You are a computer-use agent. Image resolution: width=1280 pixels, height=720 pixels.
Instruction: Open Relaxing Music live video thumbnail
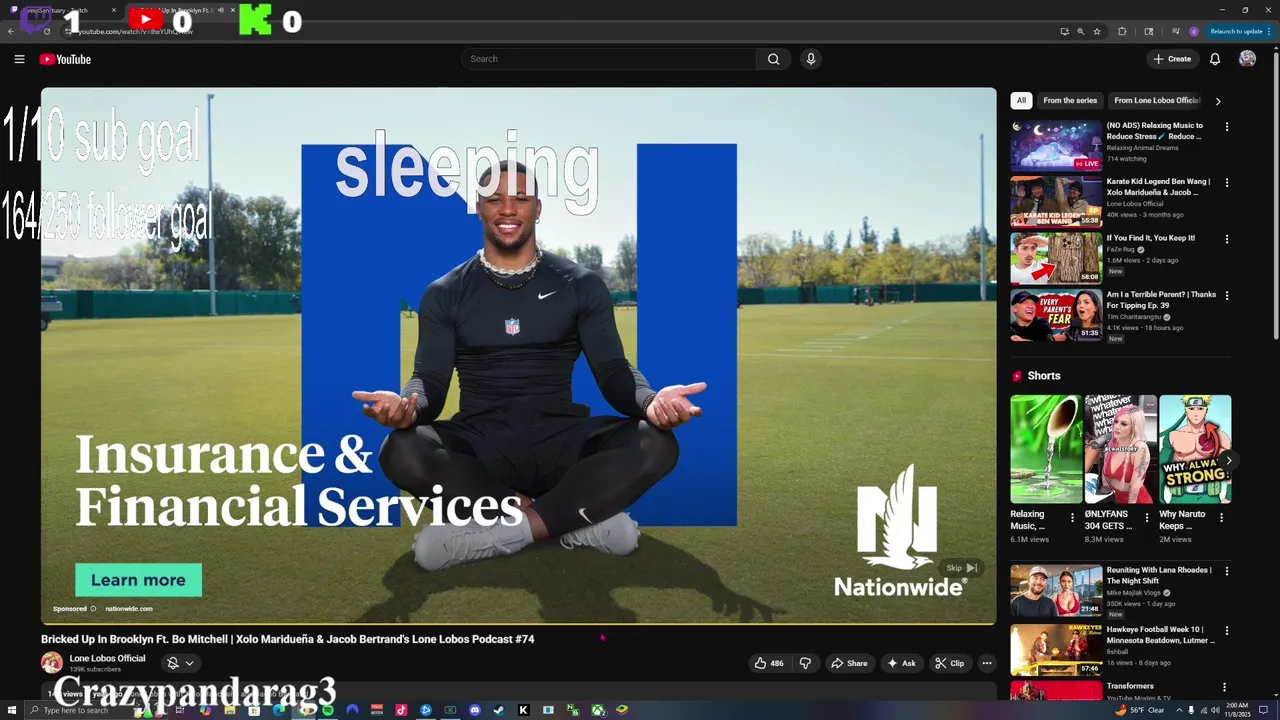[1055, 146]
